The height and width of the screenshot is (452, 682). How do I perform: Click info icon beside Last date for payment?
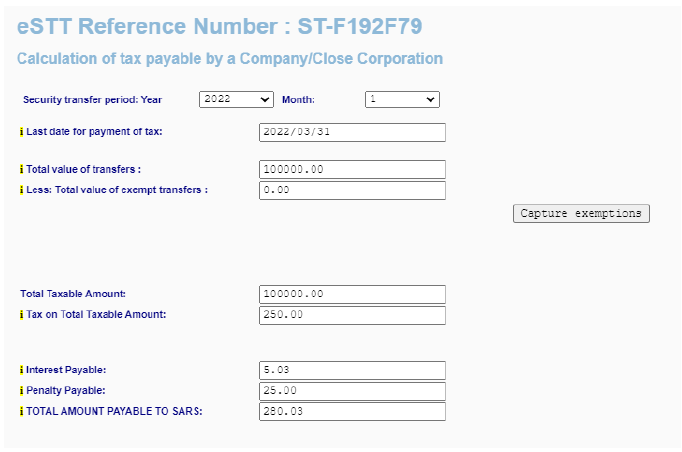coord(21,132)
